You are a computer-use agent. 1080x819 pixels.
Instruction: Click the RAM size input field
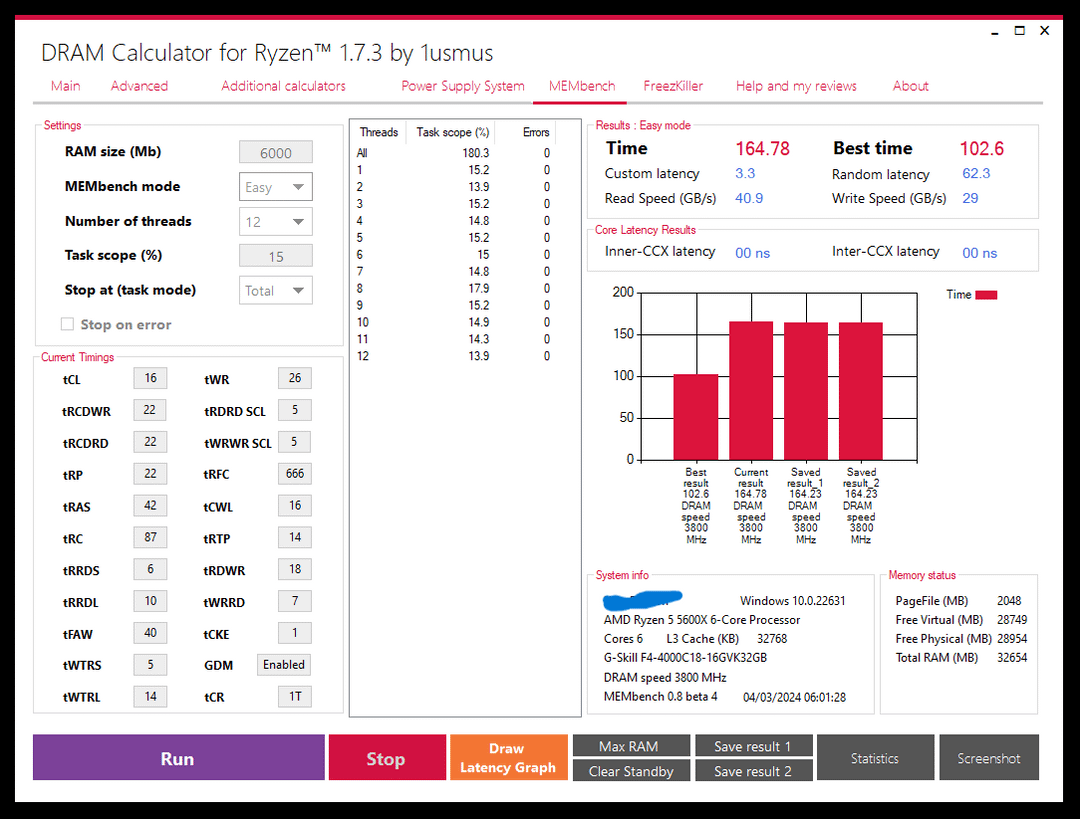click(276, 153)
